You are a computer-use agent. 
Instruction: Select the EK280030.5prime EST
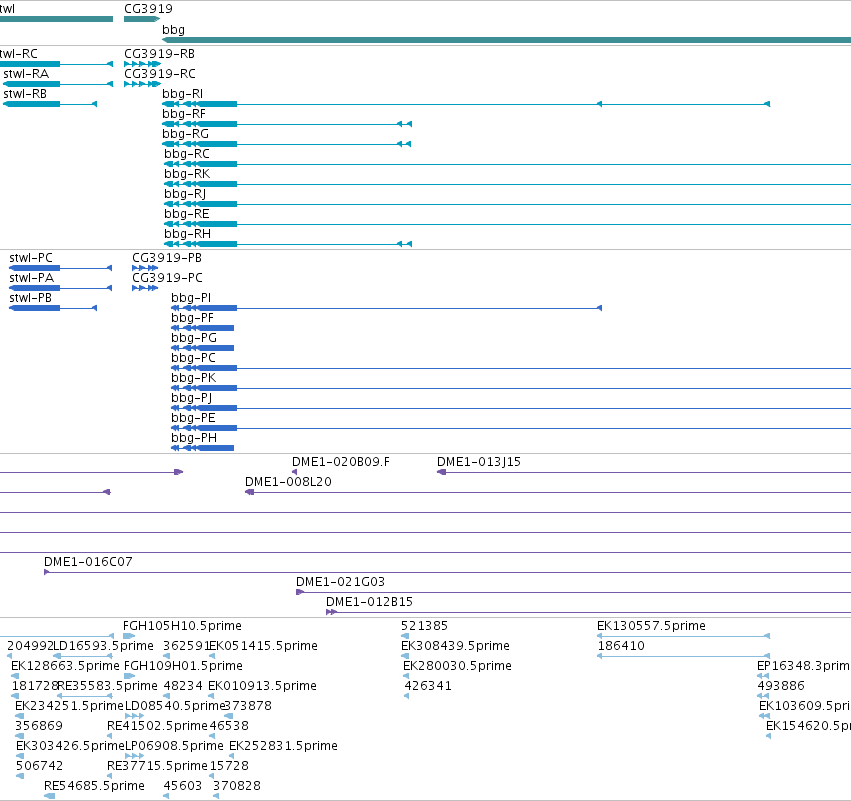coord(406,676)
